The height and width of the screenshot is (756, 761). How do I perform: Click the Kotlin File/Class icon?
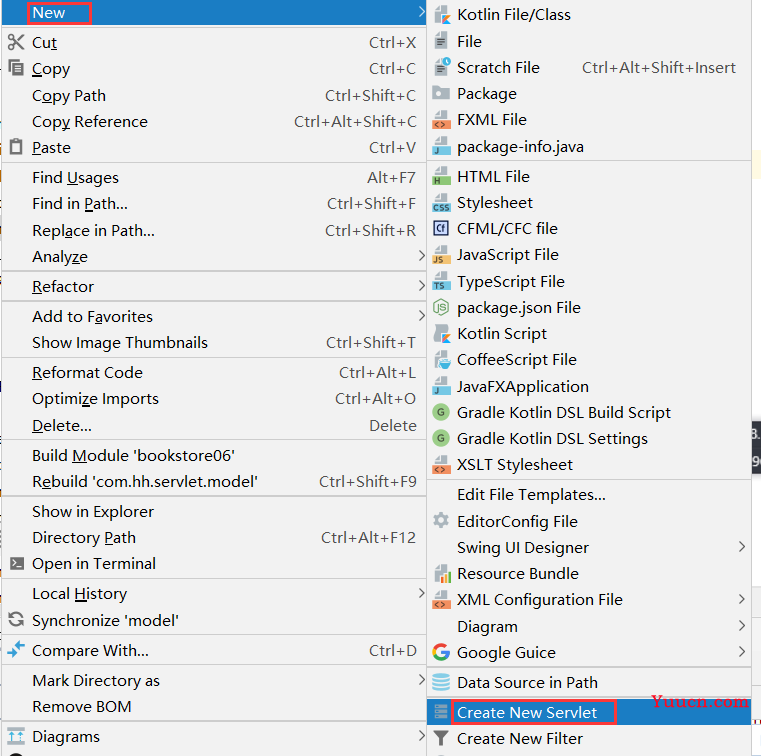442,15
